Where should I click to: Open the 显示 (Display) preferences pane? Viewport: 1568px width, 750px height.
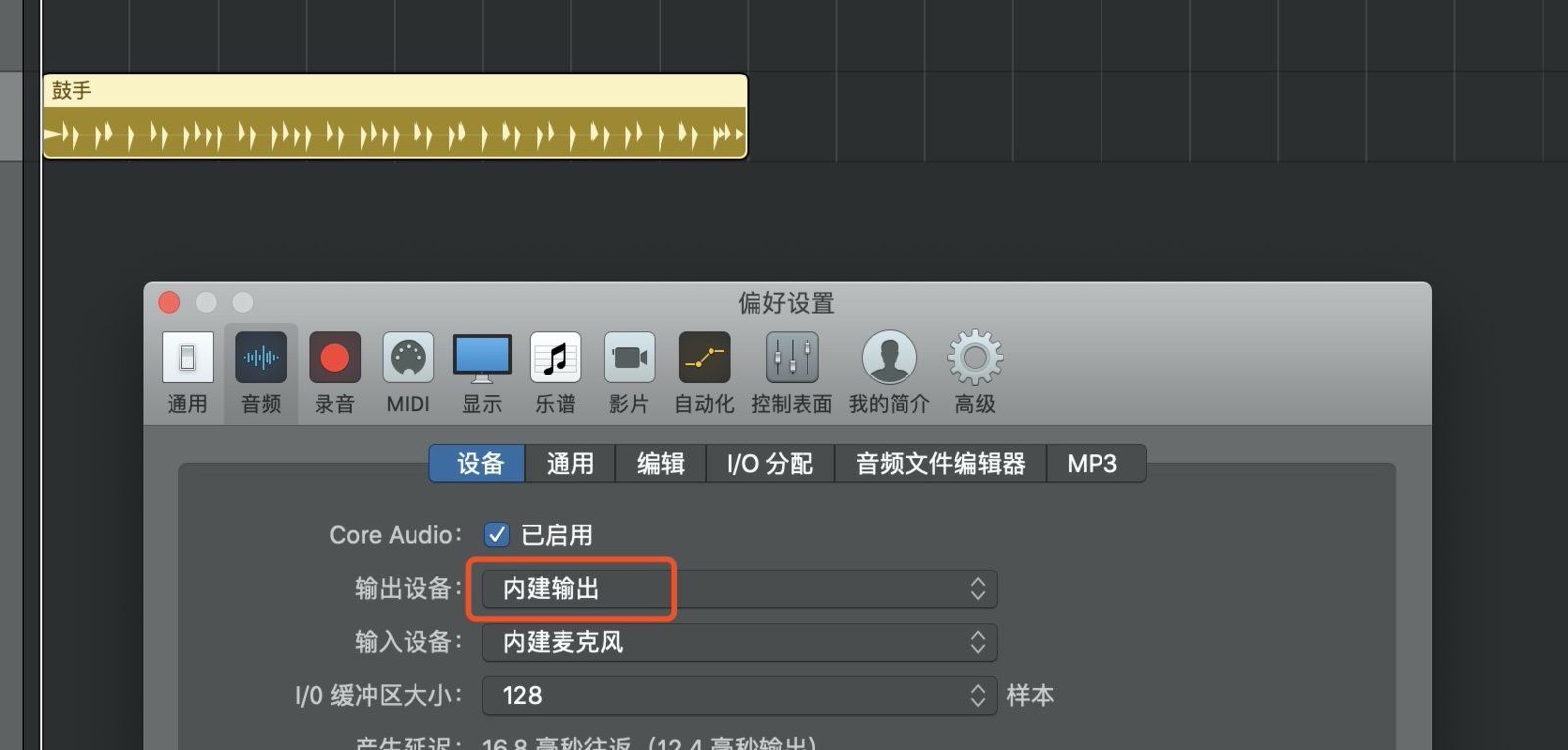click(481, 374)
